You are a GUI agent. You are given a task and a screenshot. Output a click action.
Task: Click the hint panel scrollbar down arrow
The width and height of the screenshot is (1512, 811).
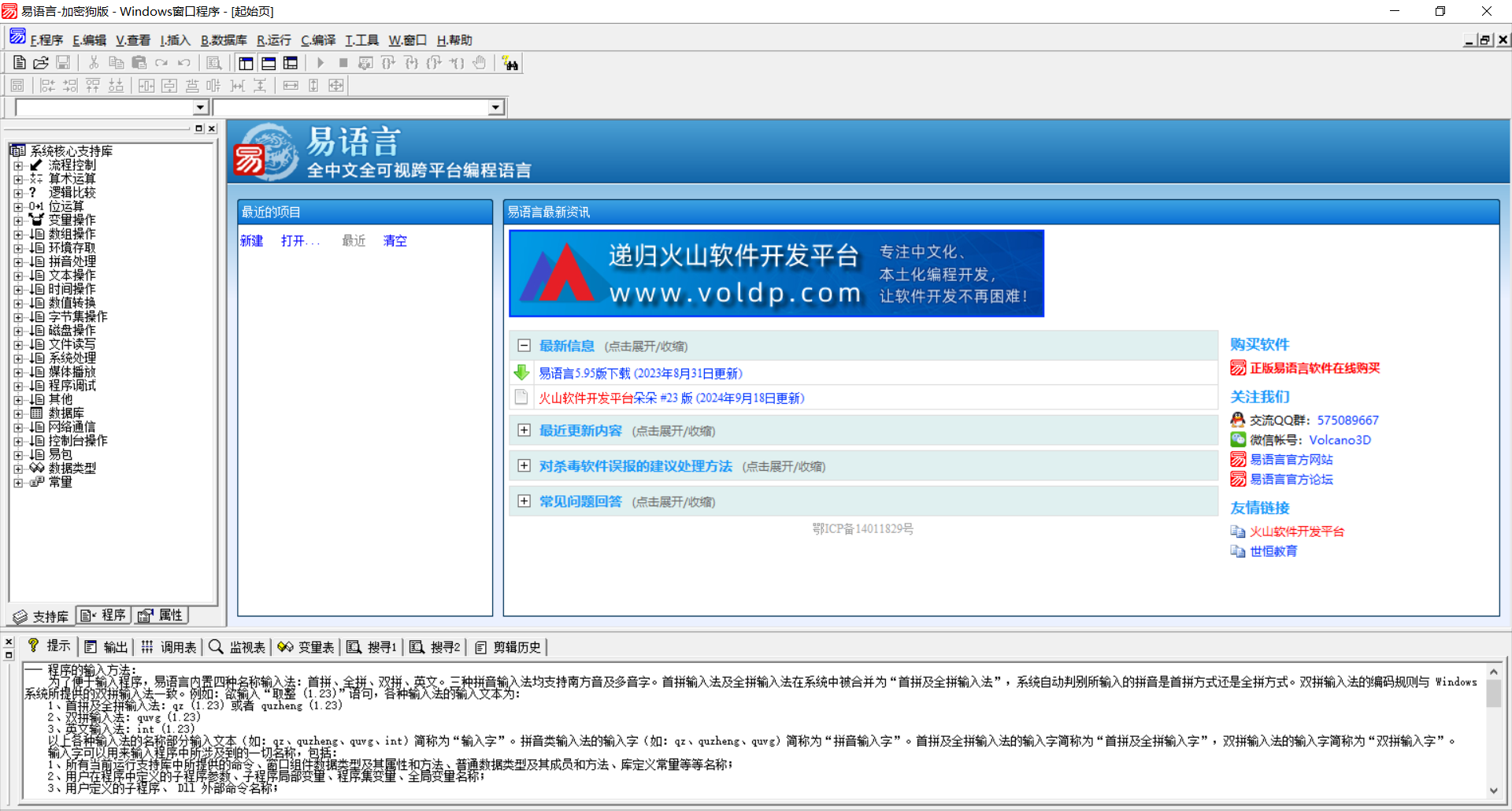click(x=1493, y=791)
